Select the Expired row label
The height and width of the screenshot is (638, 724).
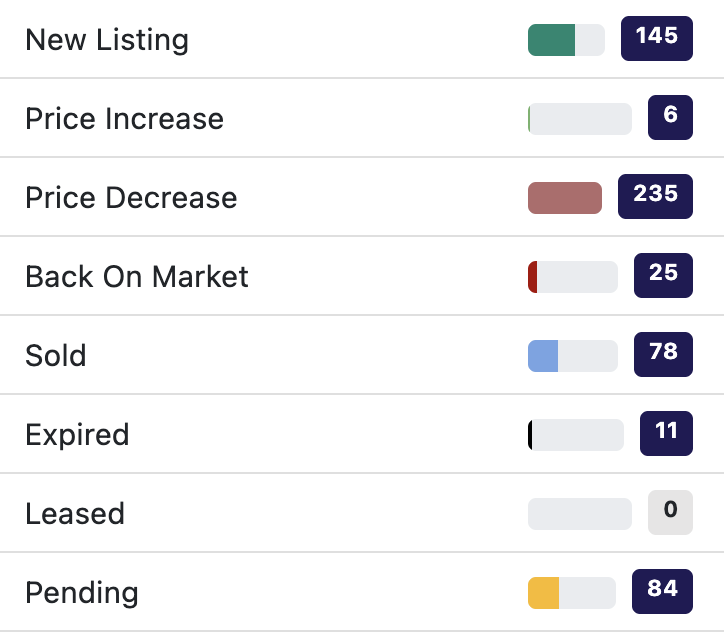77,435
